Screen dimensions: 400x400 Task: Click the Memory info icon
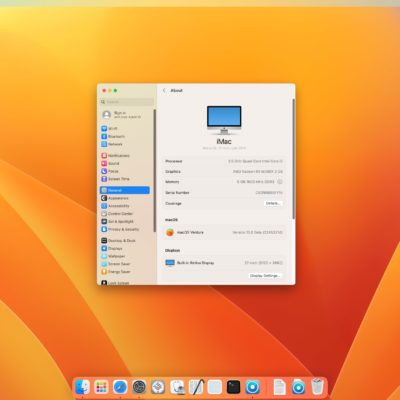point(280,182)
